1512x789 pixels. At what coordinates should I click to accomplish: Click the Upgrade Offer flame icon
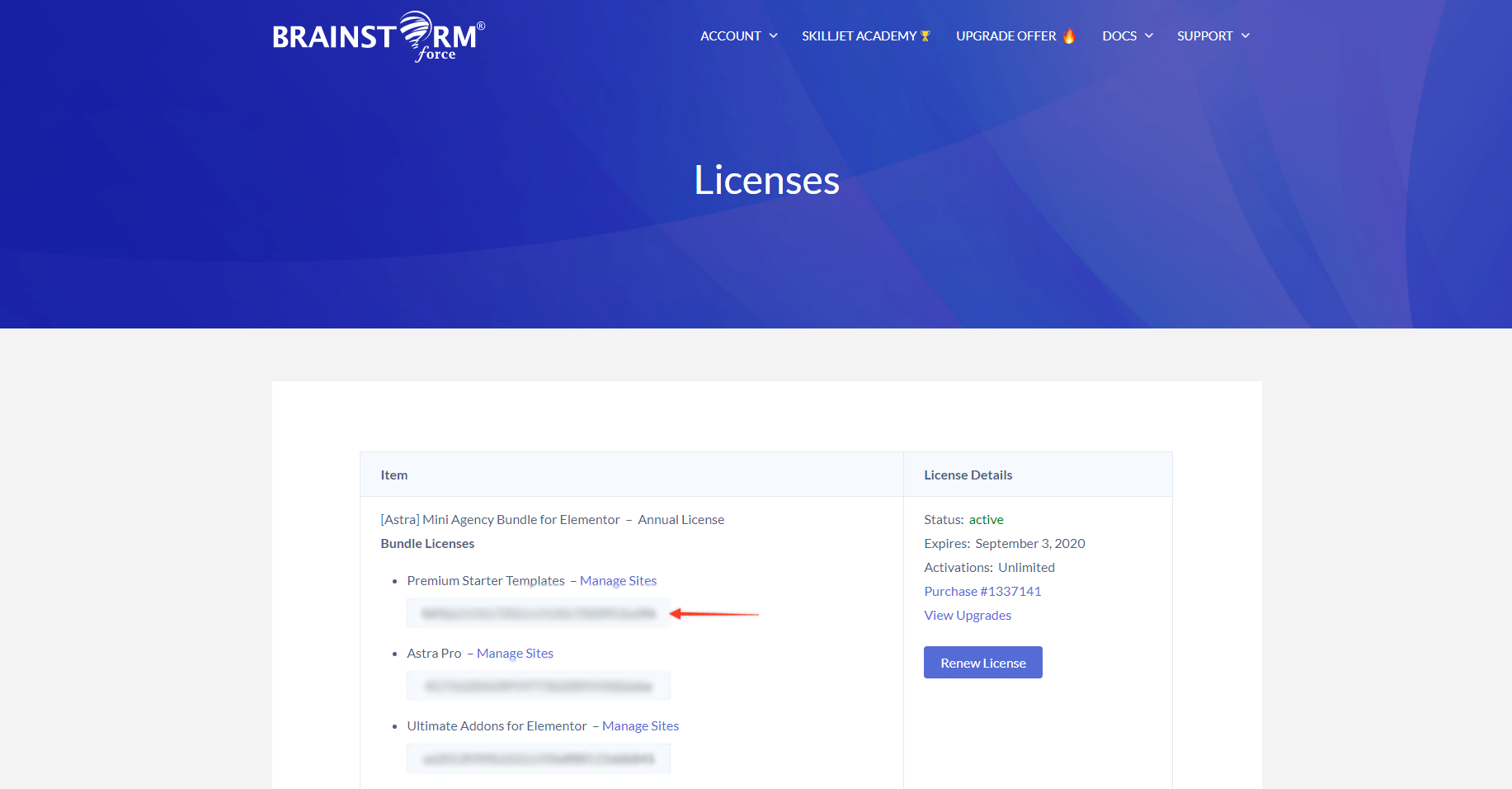(x=1069, y=35)
